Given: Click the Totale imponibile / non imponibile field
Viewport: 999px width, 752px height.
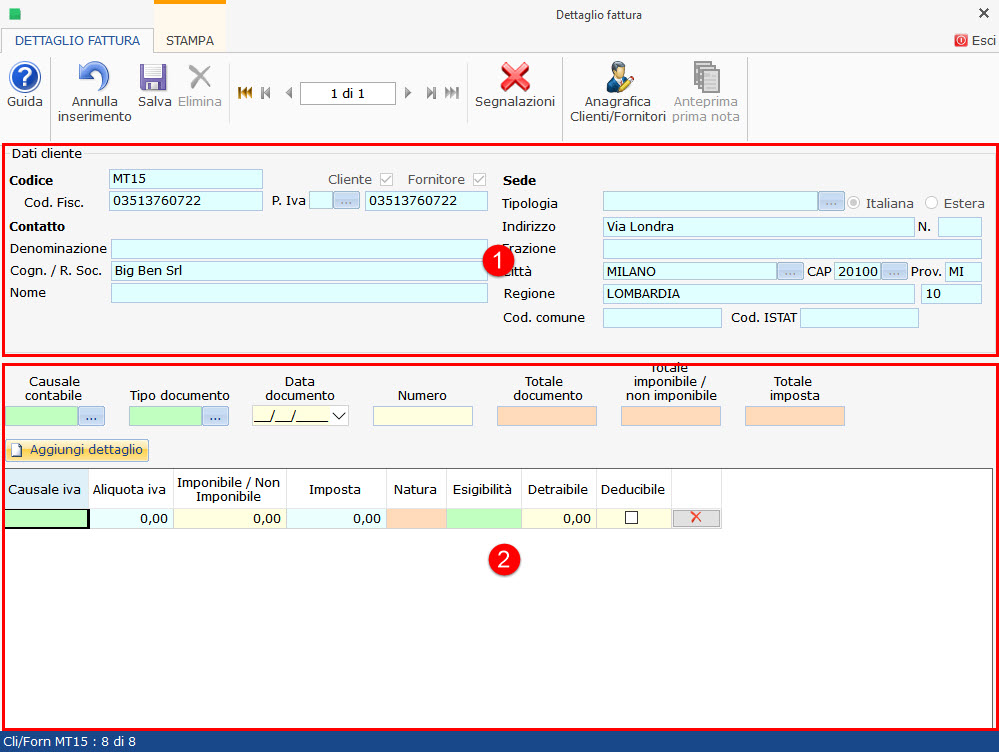Looking at the screenshot, I should [x=671, y=416].
